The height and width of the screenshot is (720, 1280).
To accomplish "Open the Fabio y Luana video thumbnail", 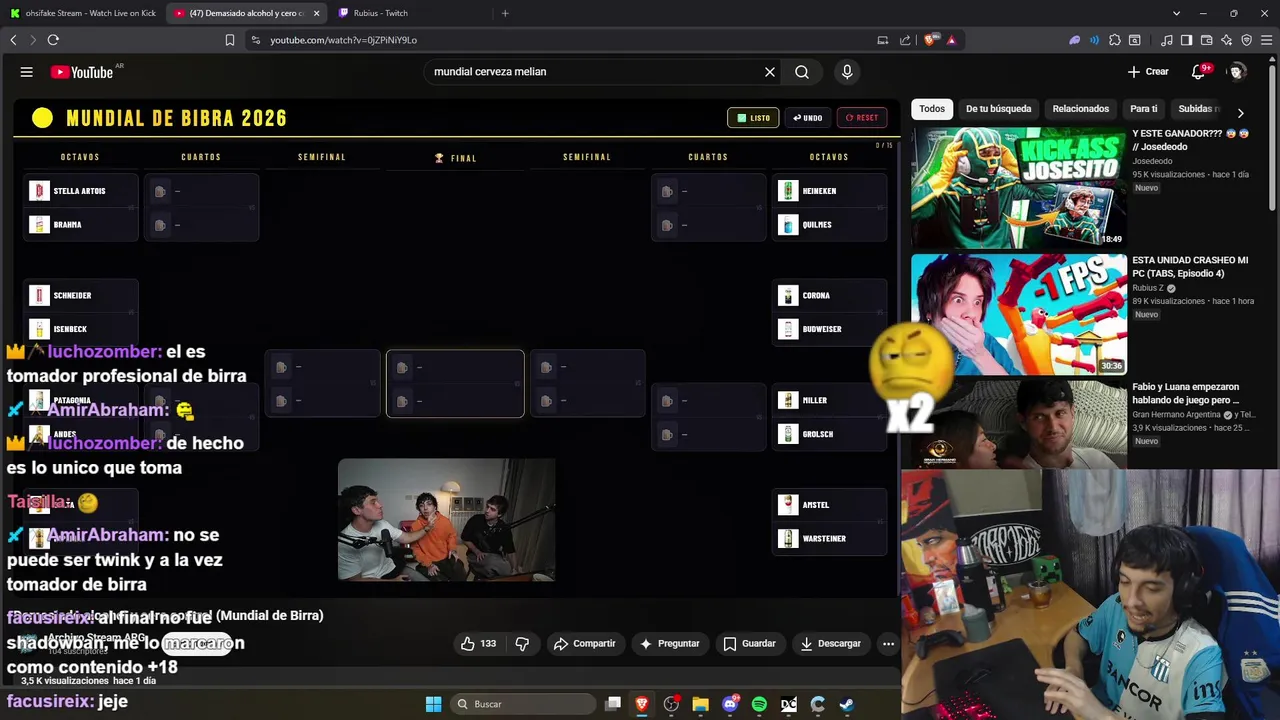I will pos(1018,424).
